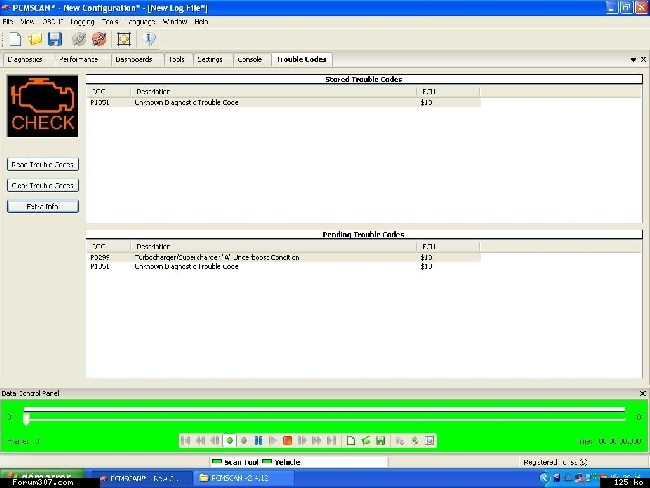Step forward one frame in playback bar
Image resolution: width=650 pixels, height=488 pixels.
302,440
